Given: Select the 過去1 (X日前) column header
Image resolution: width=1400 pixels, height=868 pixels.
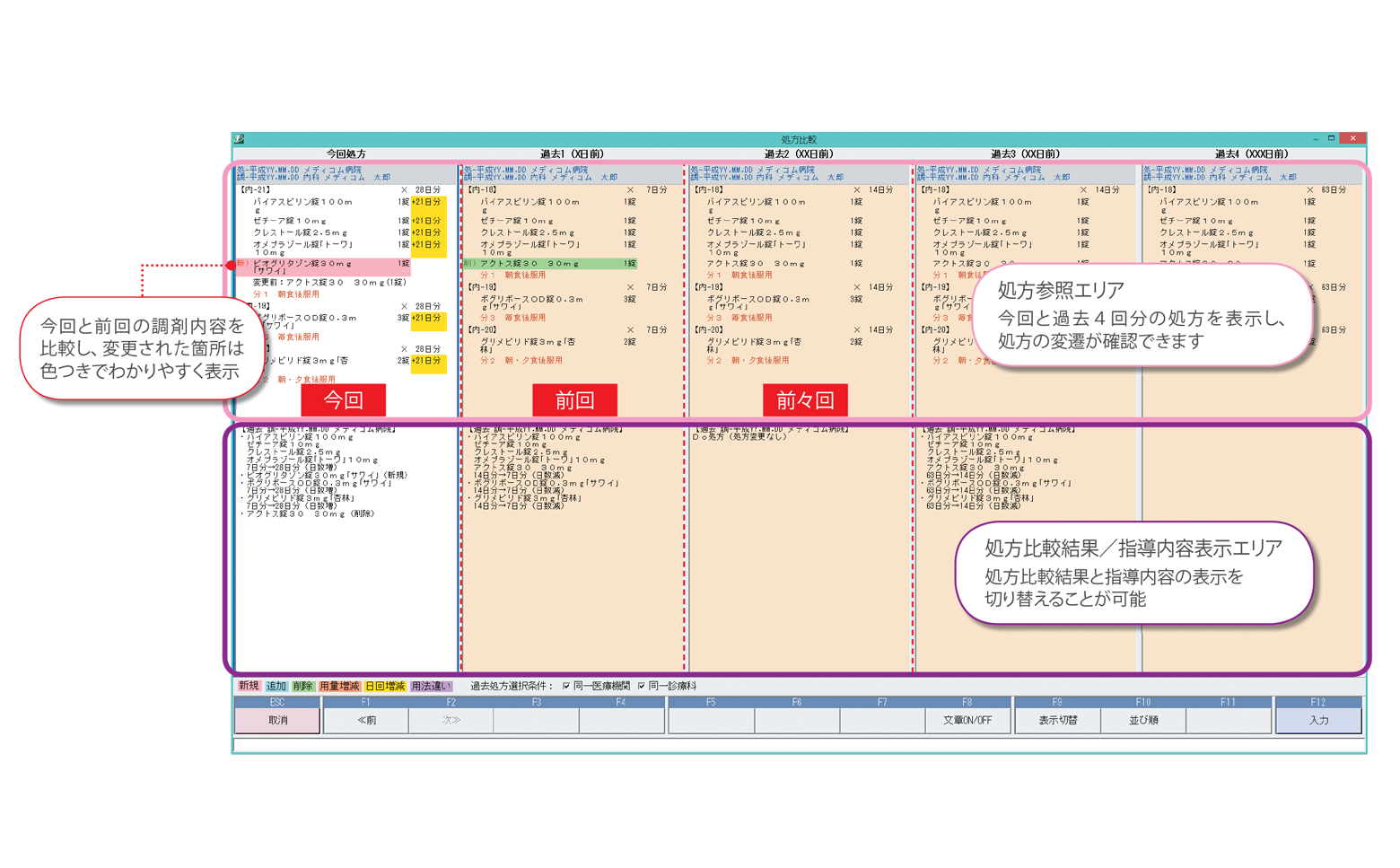Looking at the screenshot, I should (x=572, y=154).
